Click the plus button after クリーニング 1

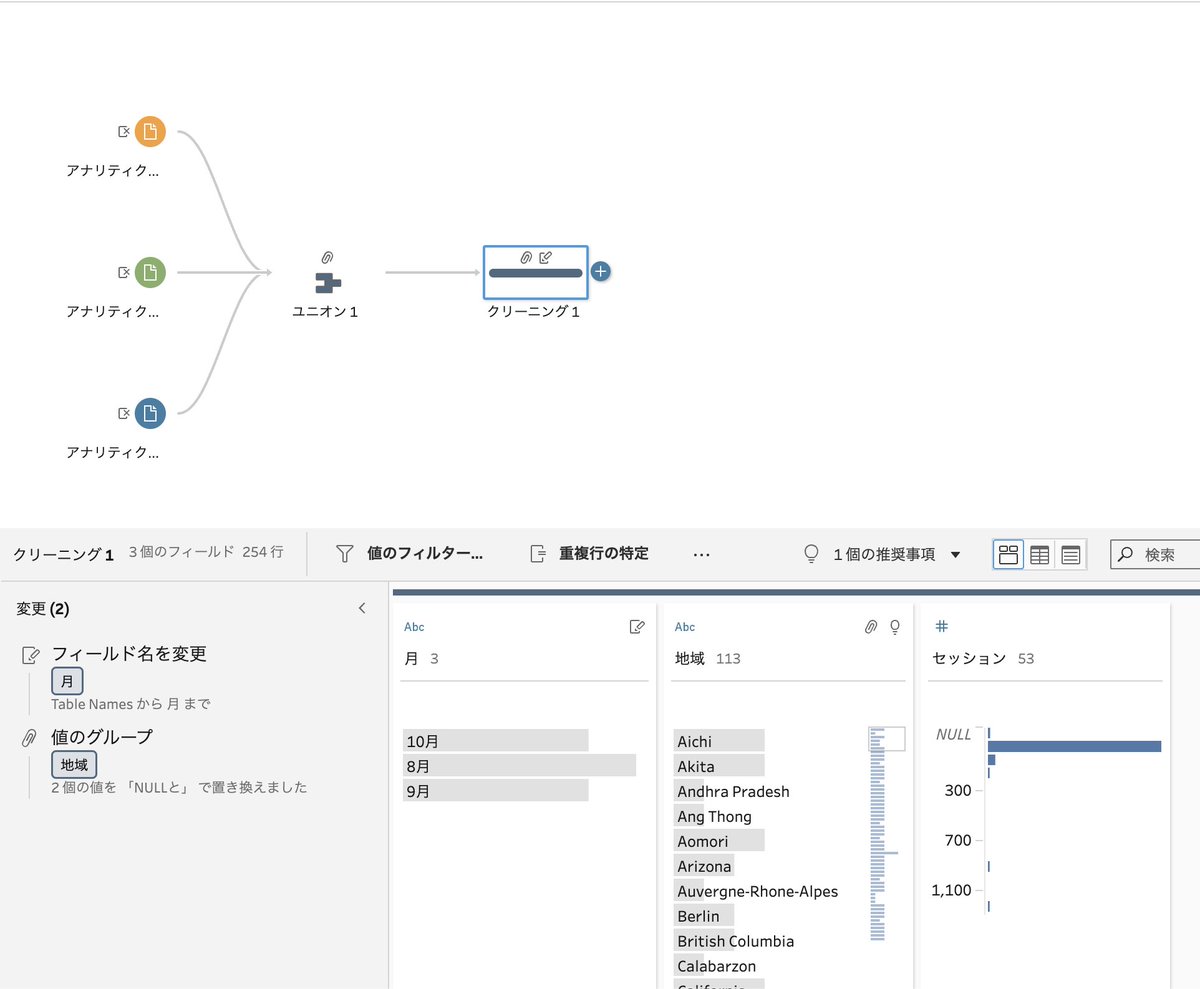click(x=600, y=271)
